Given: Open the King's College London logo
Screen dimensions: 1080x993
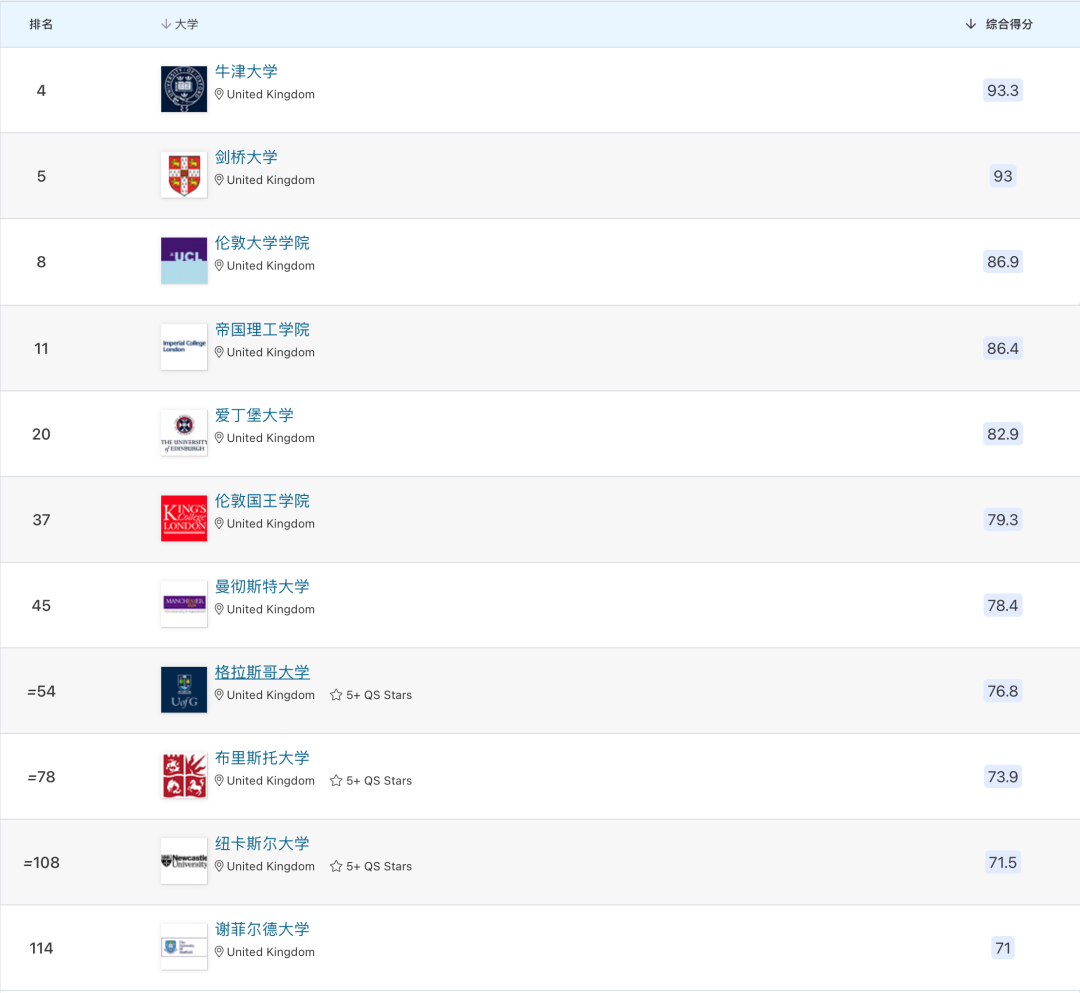Looking at the screenshot, I should [x=184, y=519].
